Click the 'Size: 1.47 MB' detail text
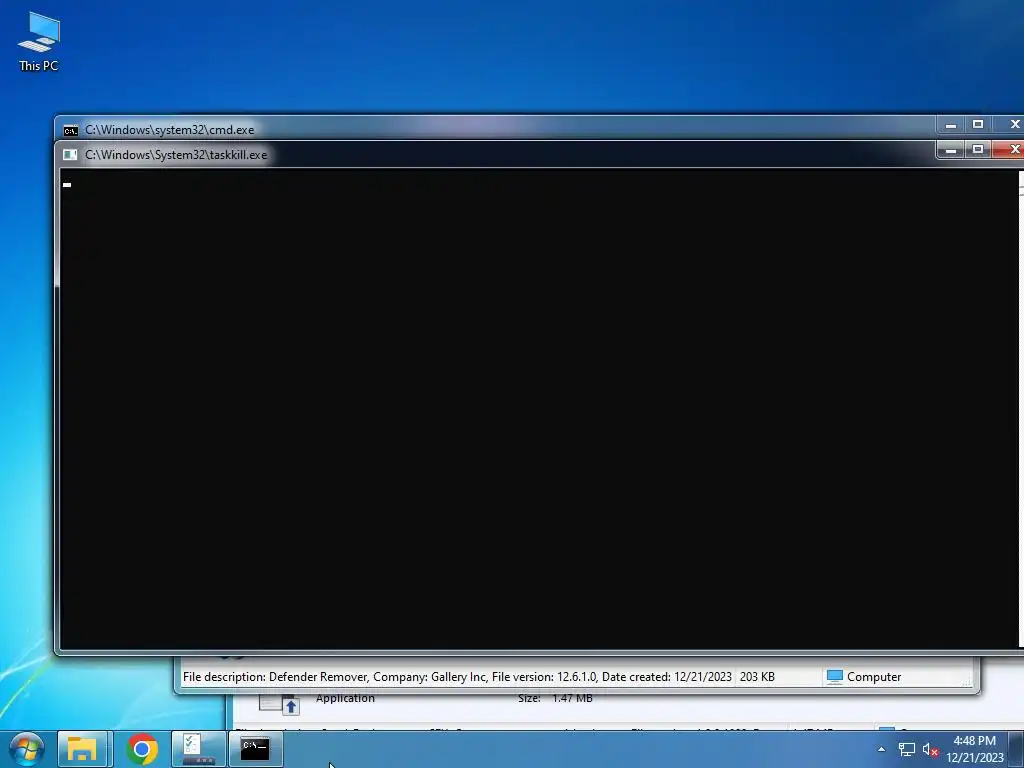1024x768 pixels. pyautogui.click(x=555, y=698)
